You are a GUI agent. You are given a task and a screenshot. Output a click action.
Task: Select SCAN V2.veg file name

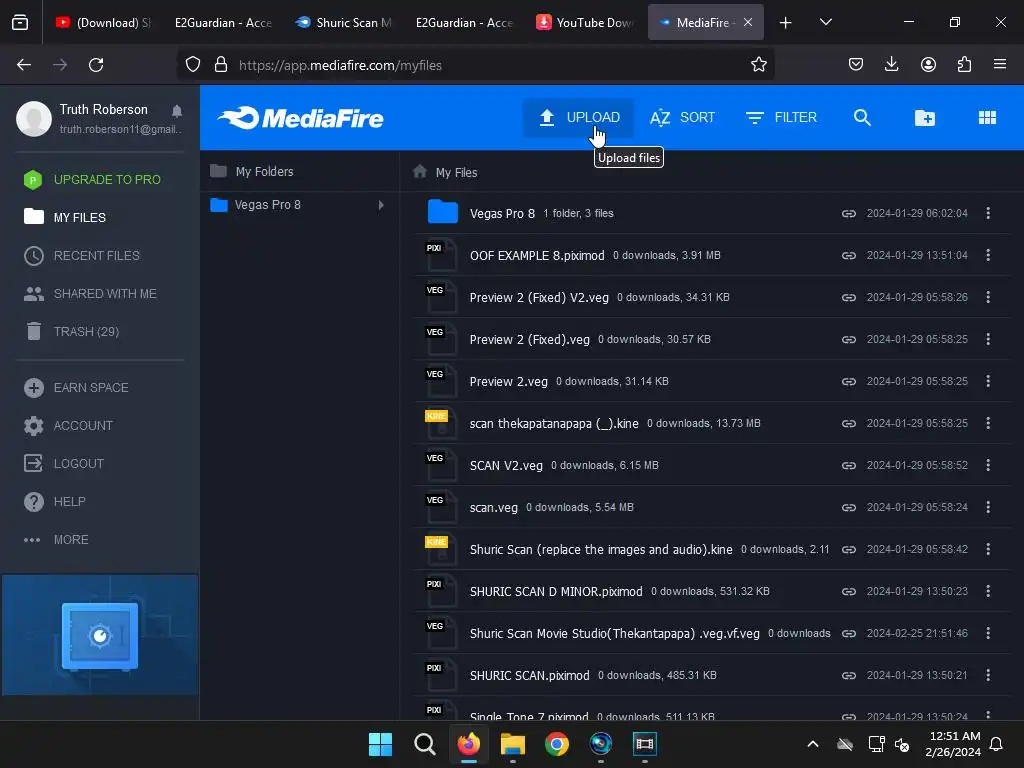pyautogui.click(x=506, y=466)
